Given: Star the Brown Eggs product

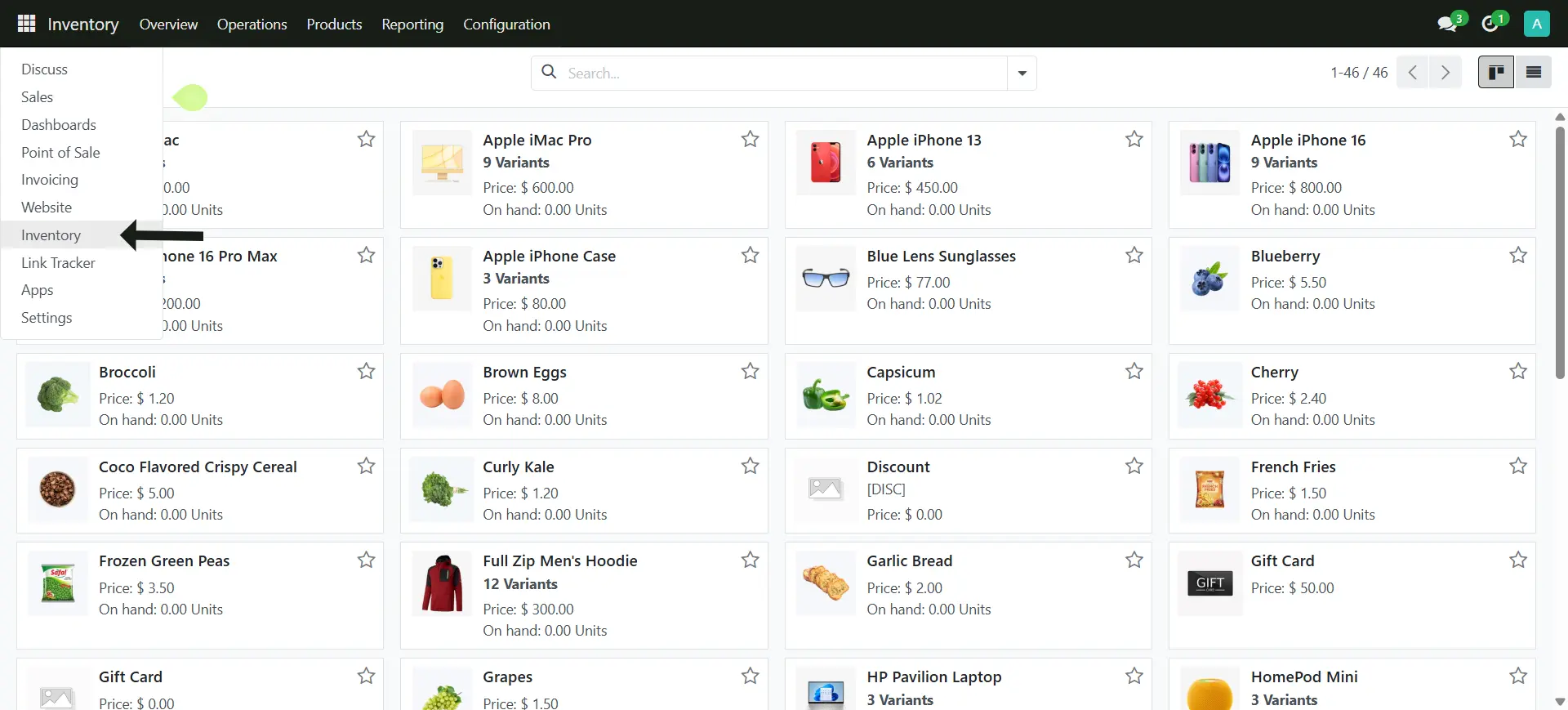Looking at the screenshot, I should (750, 372).
